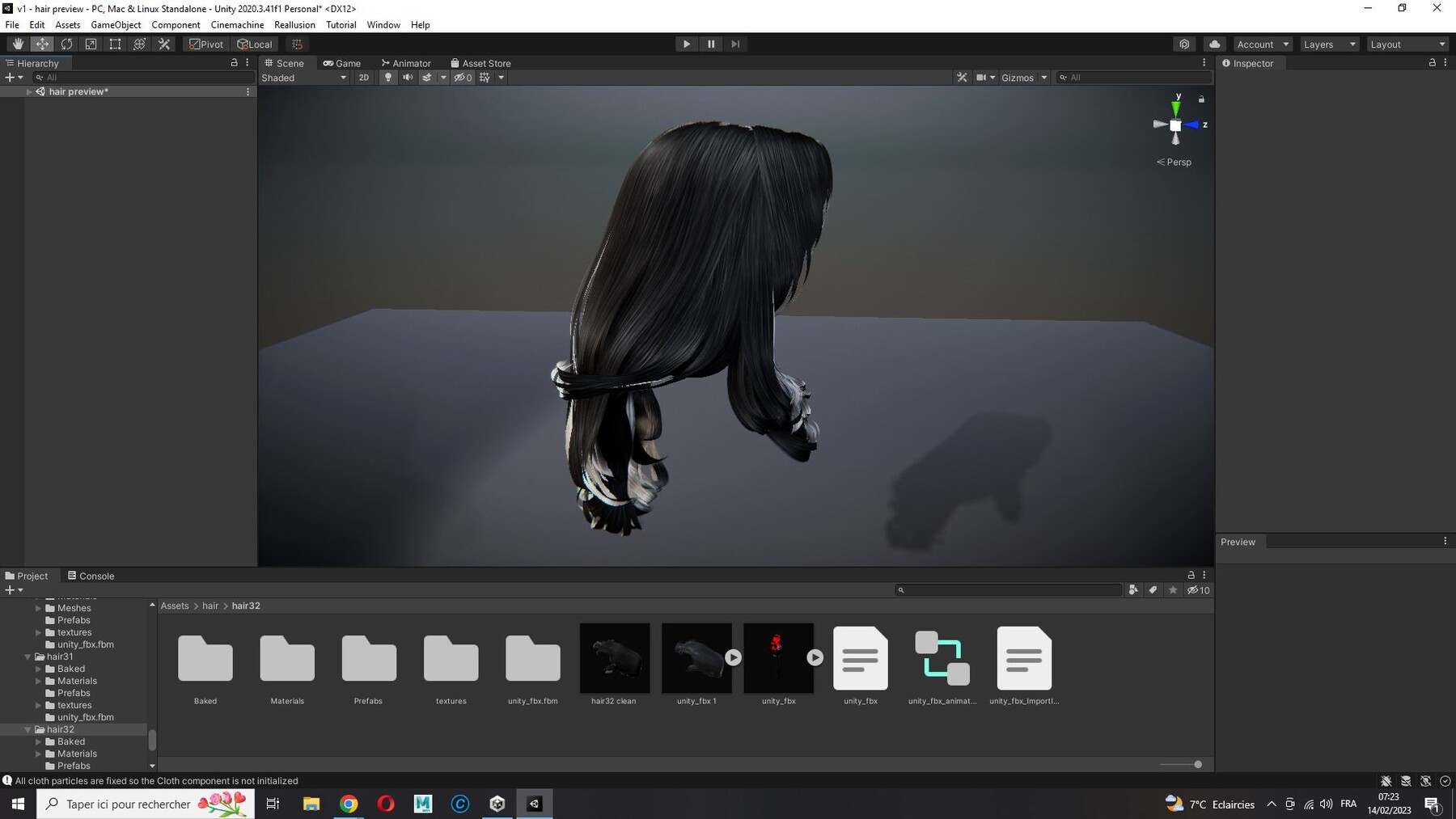This screenshot has height=819, width=1456.
Task: Toggle scene audio
Action: pos(408,78)
